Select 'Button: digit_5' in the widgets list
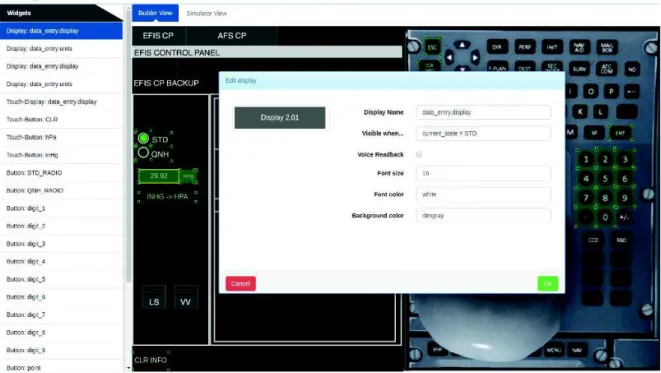 (x=62, y=279)
